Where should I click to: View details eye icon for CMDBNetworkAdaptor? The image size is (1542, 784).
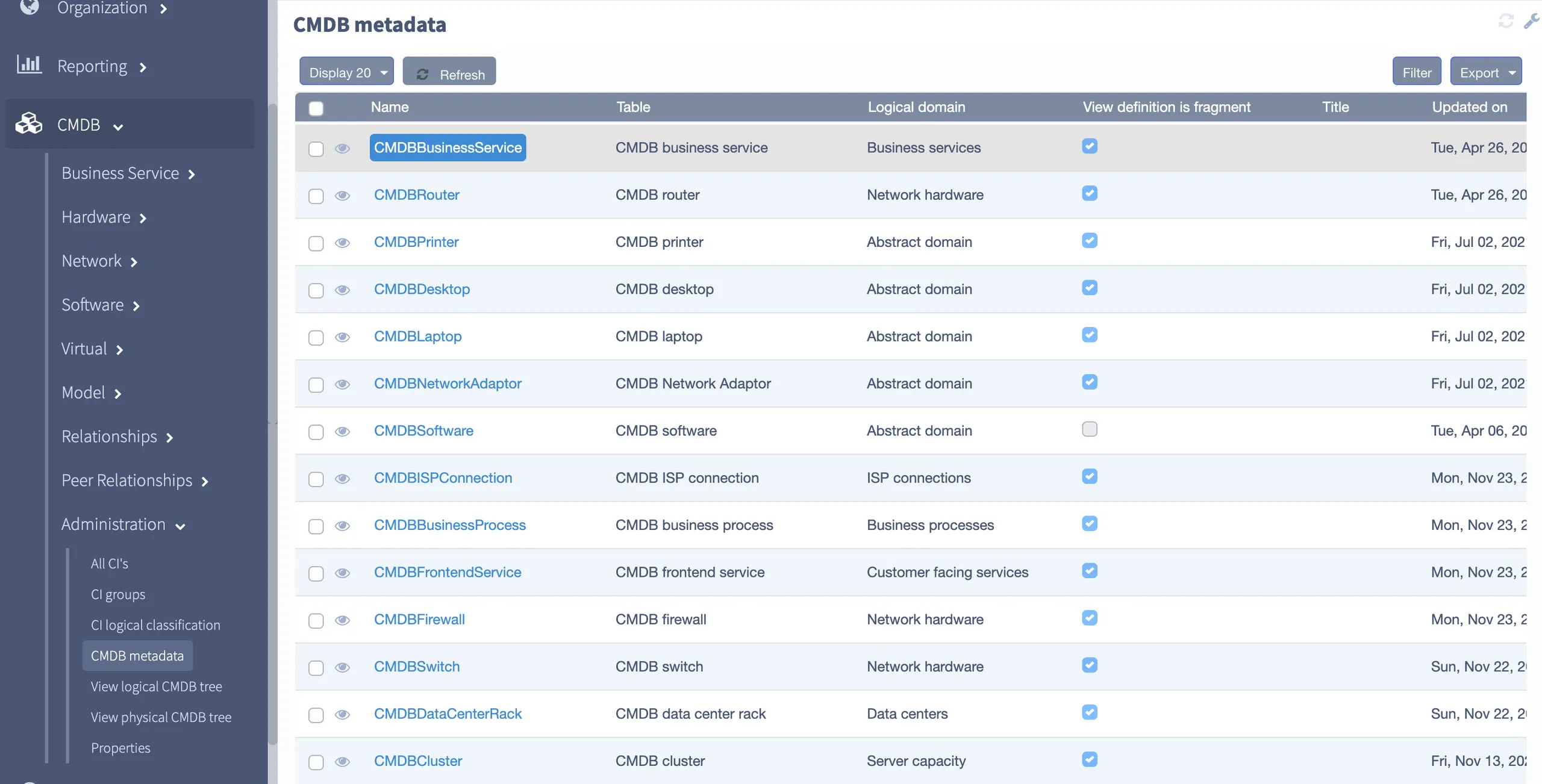pos(342,384)
